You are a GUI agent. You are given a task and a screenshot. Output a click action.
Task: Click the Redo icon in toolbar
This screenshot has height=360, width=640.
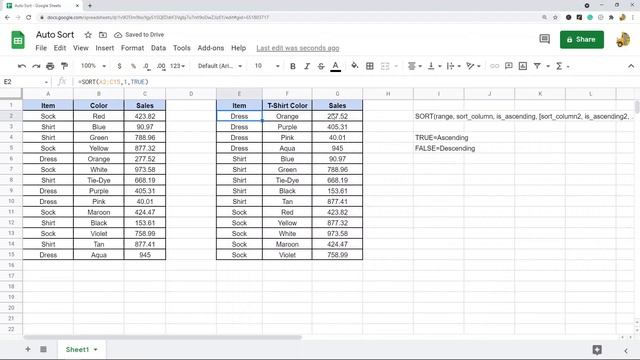tap(36, 66)
